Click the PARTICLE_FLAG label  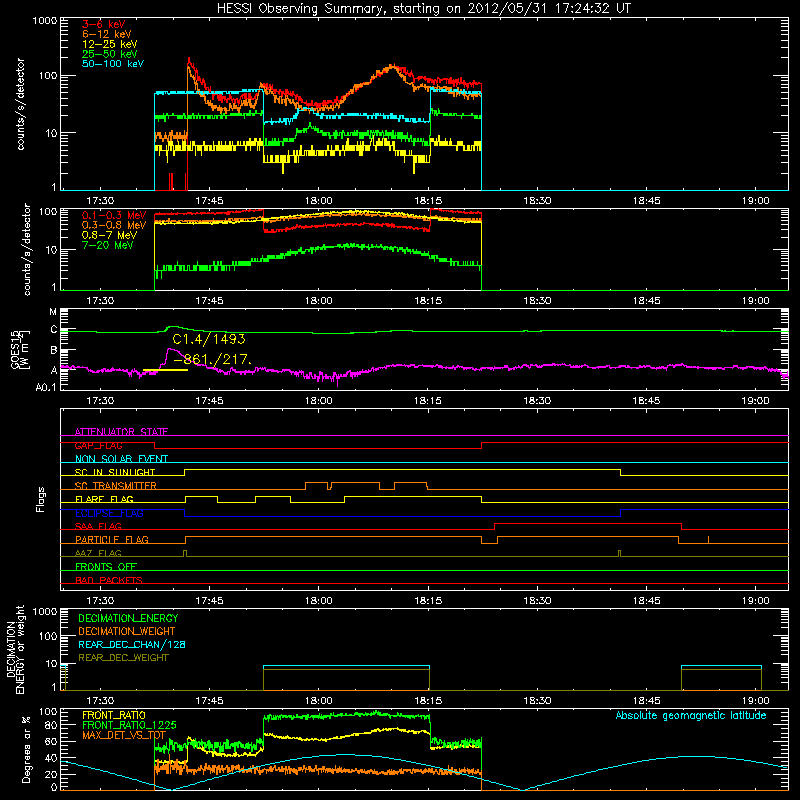click(x=112, y=539)
